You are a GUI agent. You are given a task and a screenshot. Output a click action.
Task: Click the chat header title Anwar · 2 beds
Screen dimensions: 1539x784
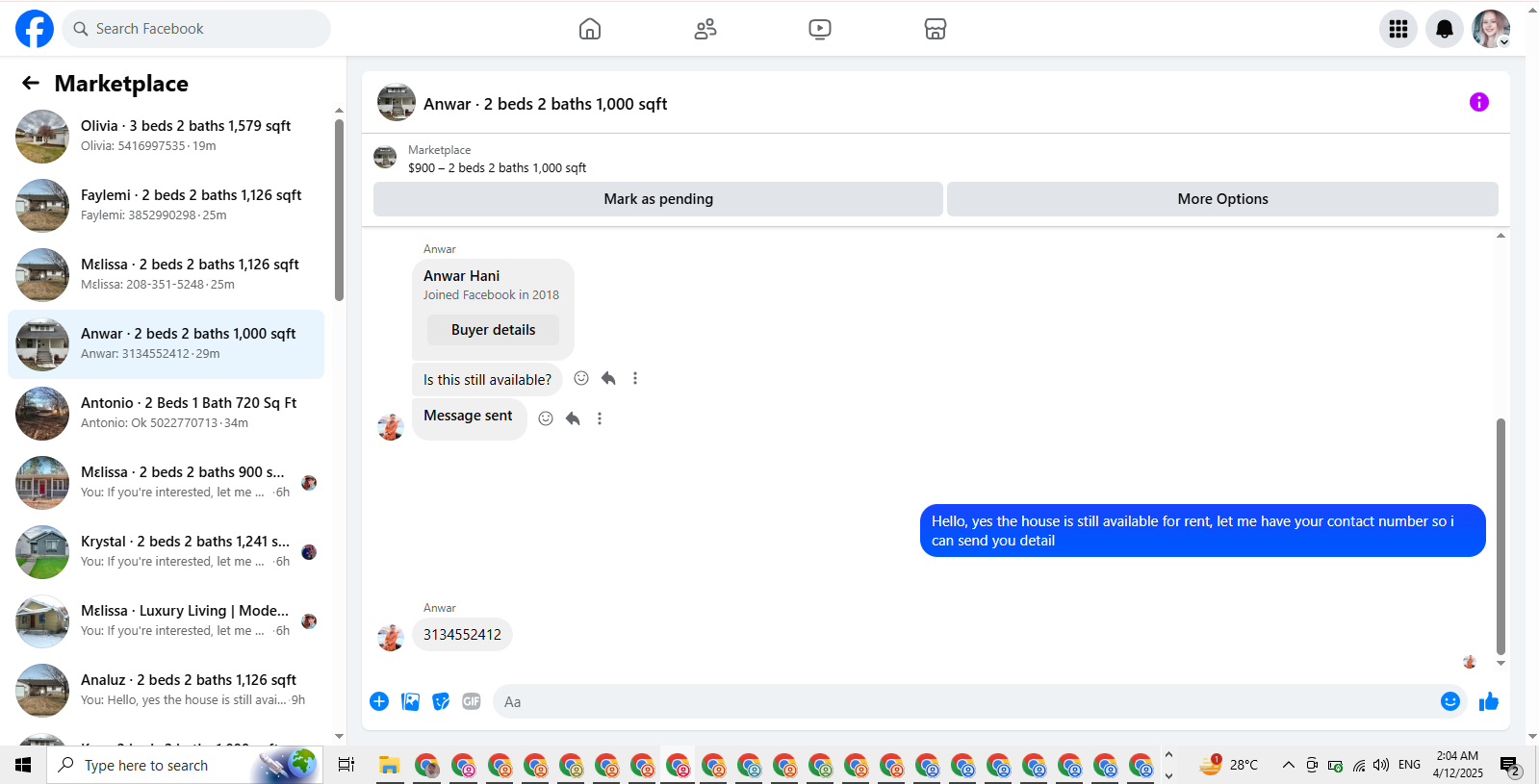point(545,104)
